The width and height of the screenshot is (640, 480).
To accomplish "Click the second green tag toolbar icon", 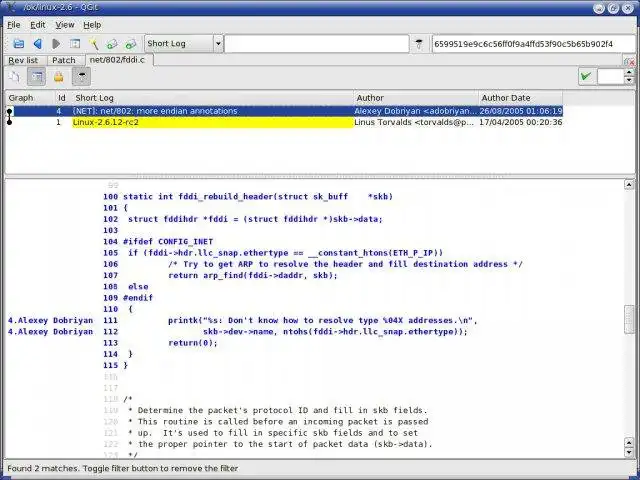I will coord(131,44).
